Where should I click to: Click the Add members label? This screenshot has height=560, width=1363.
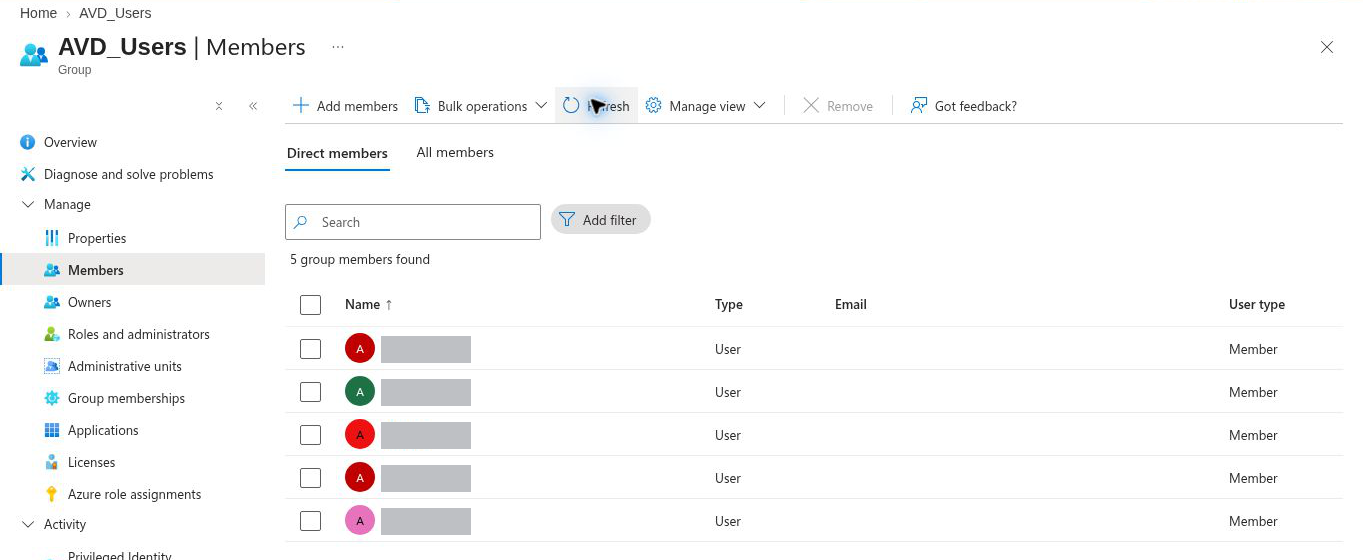point(357,106)
